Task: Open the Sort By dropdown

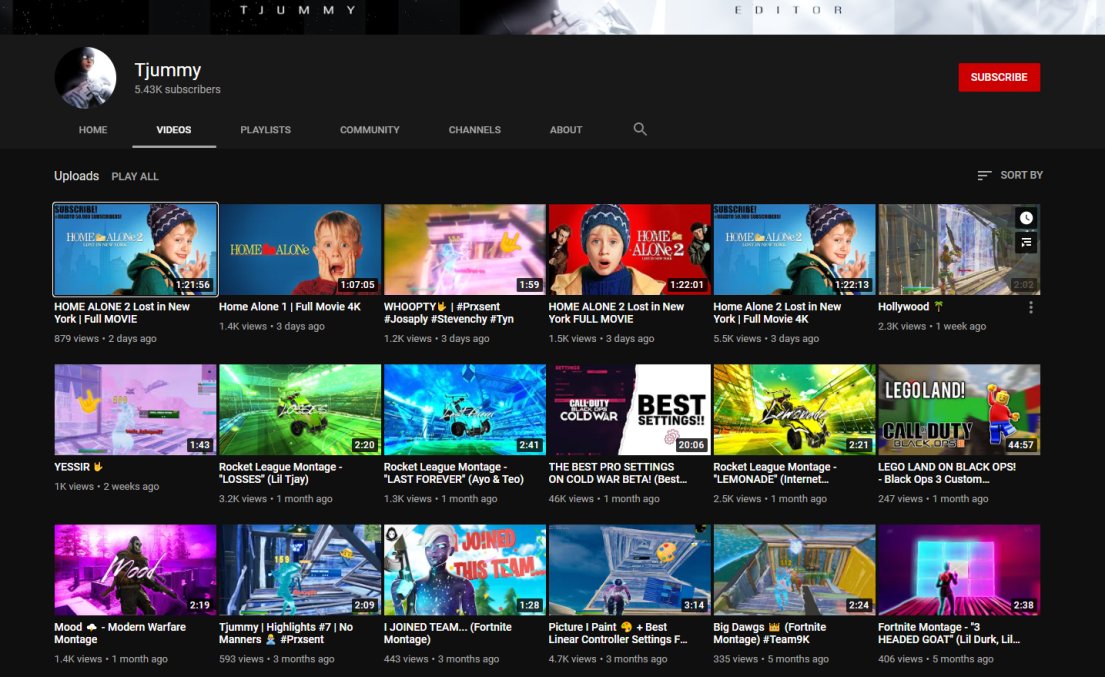Action: [x=1010, y=175]
